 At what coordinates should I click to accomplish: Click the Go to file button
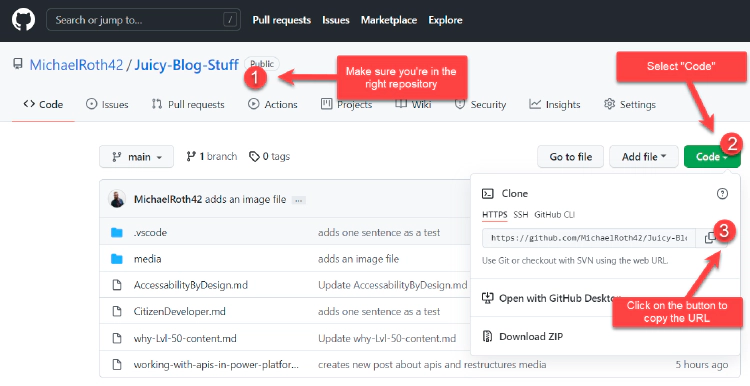click(x=571, y=157)
